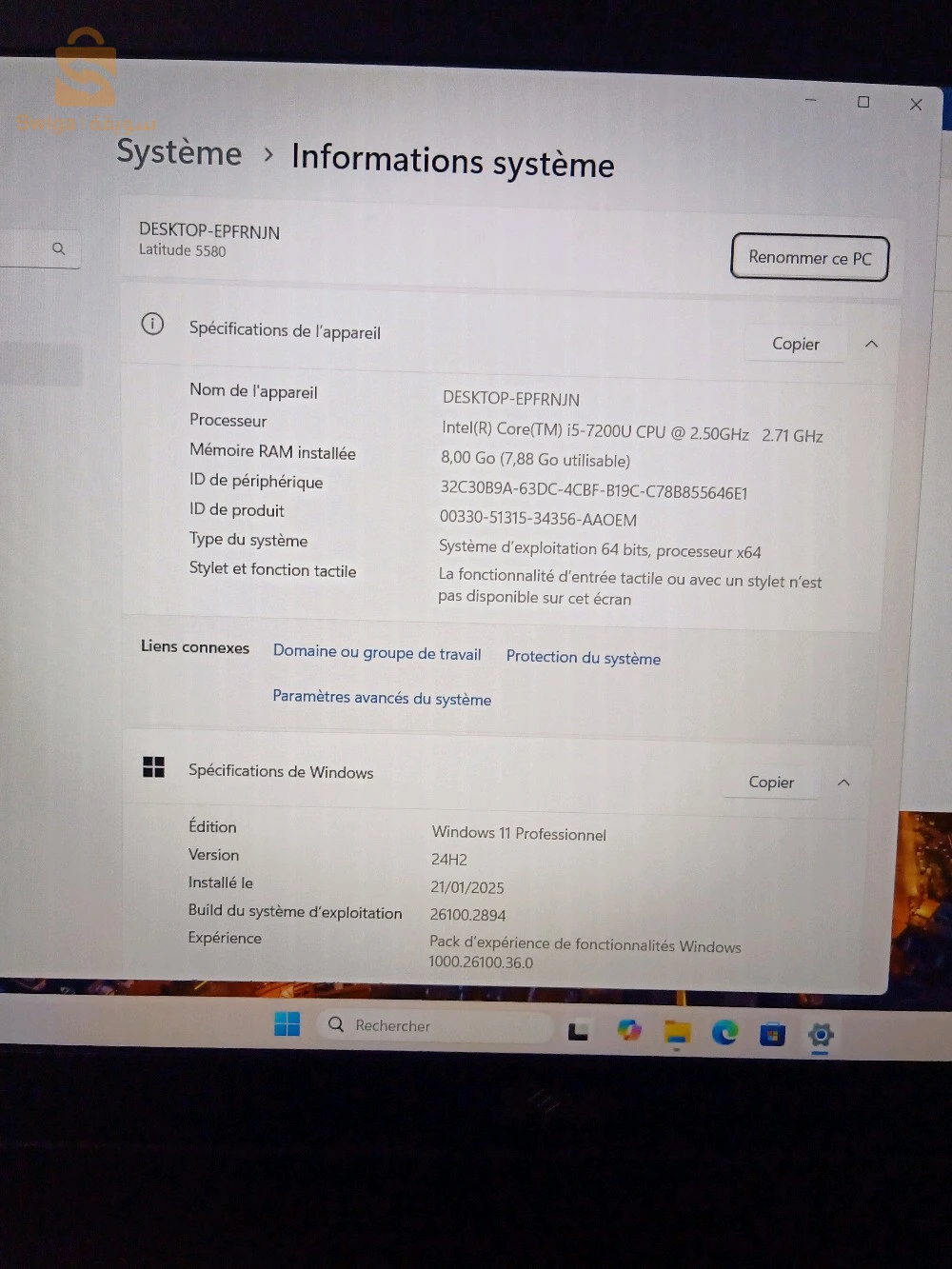The width and height of the screenshot is (952, 1269).
Task: Click OS build value 26100.2894
Action: 467,915
